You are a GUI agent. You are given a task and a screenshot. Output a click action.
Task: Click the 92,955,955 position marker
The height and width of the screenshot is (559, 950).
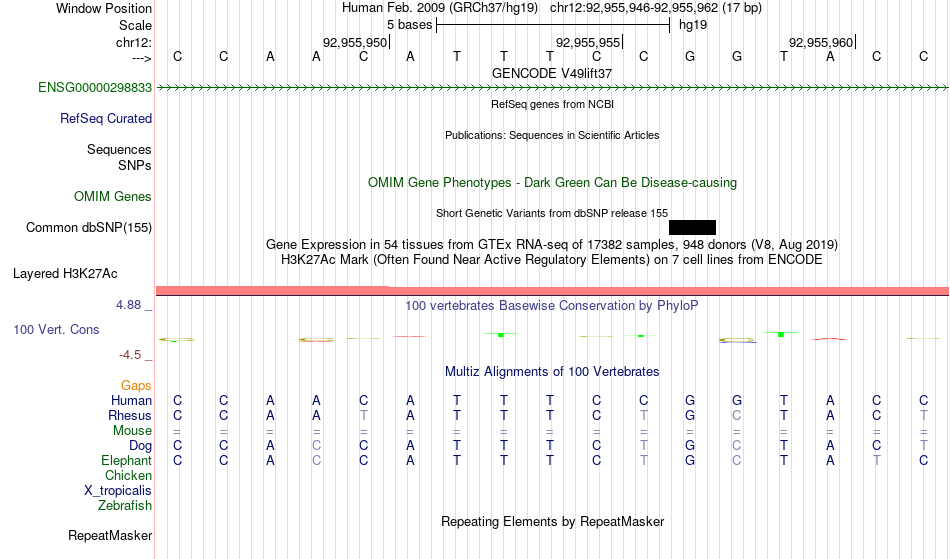(590, 42)
